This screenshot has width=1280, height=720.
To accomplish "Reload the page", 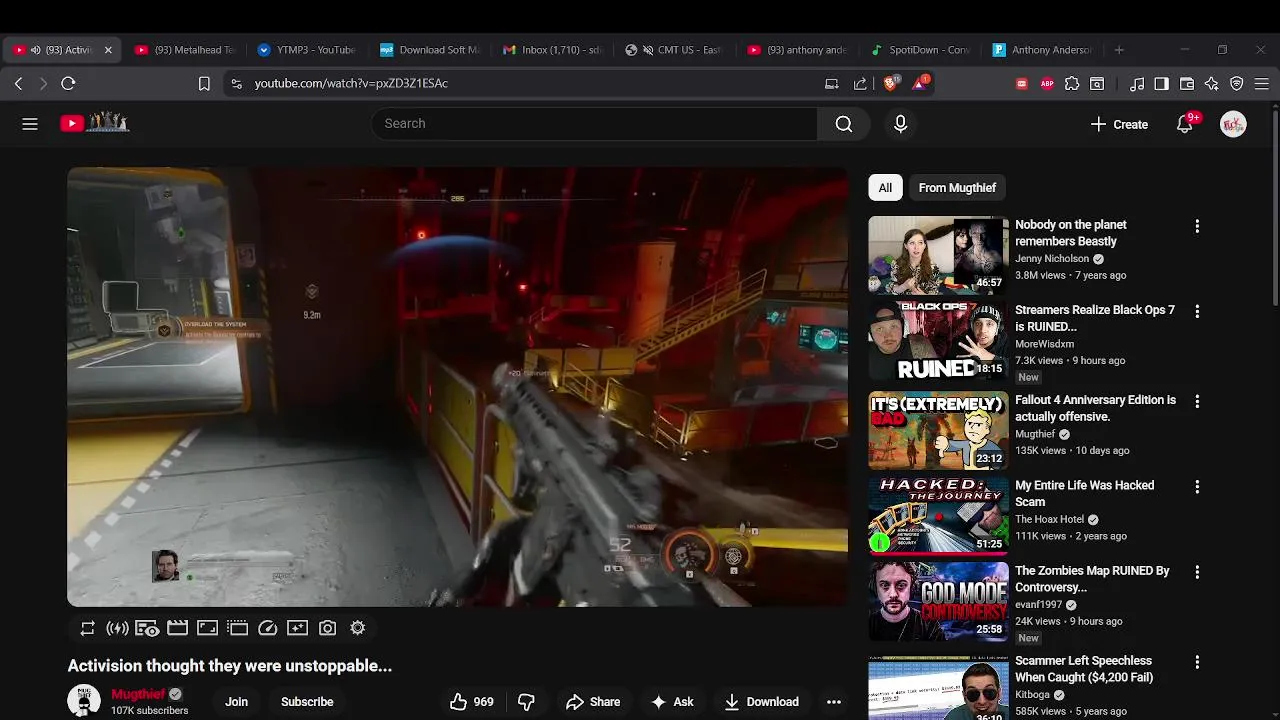I will (68, 84).
